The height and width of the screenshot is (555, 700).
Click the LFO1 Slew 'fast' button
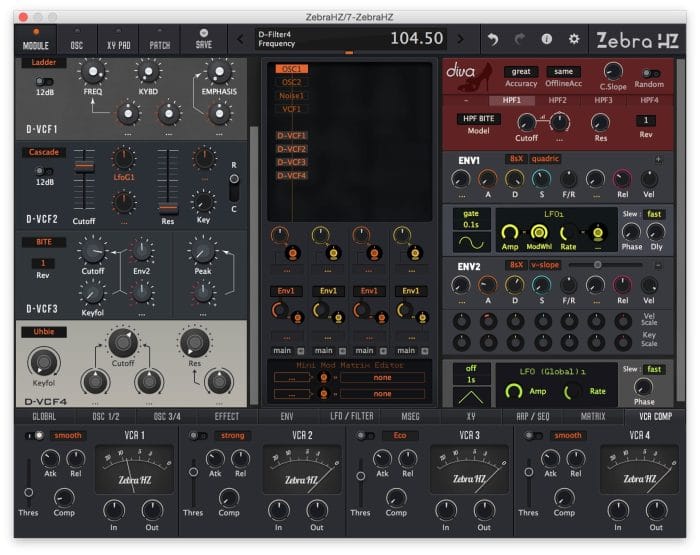click(654, 214)
